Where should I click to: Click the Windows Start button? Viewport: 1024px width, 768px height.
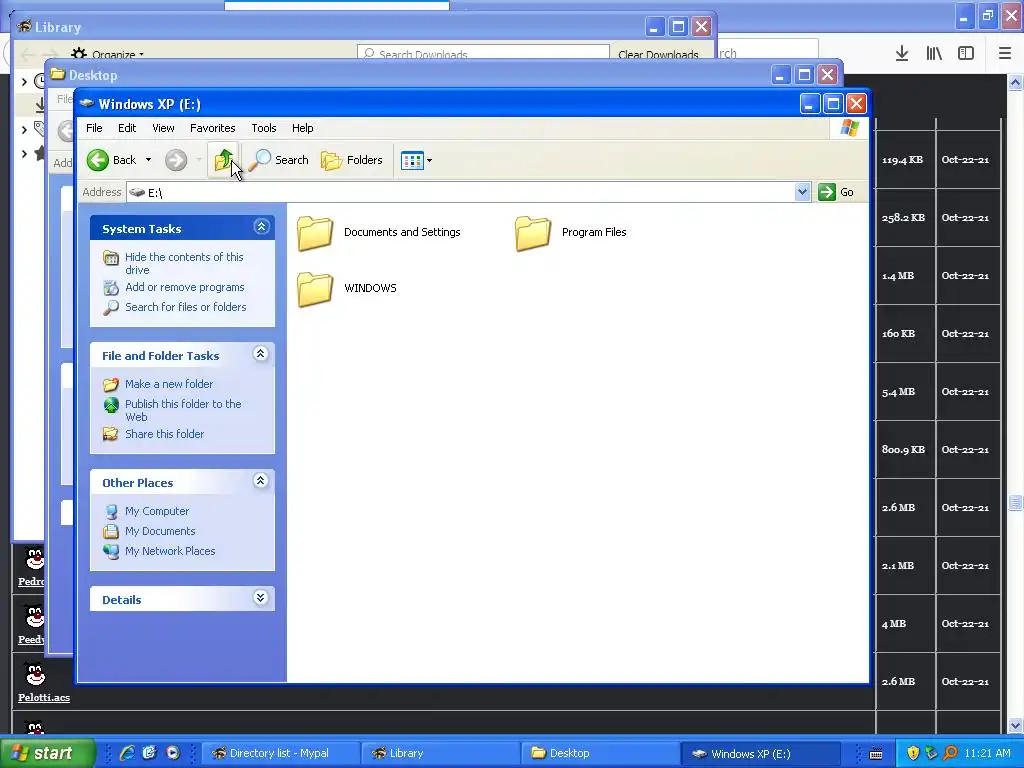48,753
